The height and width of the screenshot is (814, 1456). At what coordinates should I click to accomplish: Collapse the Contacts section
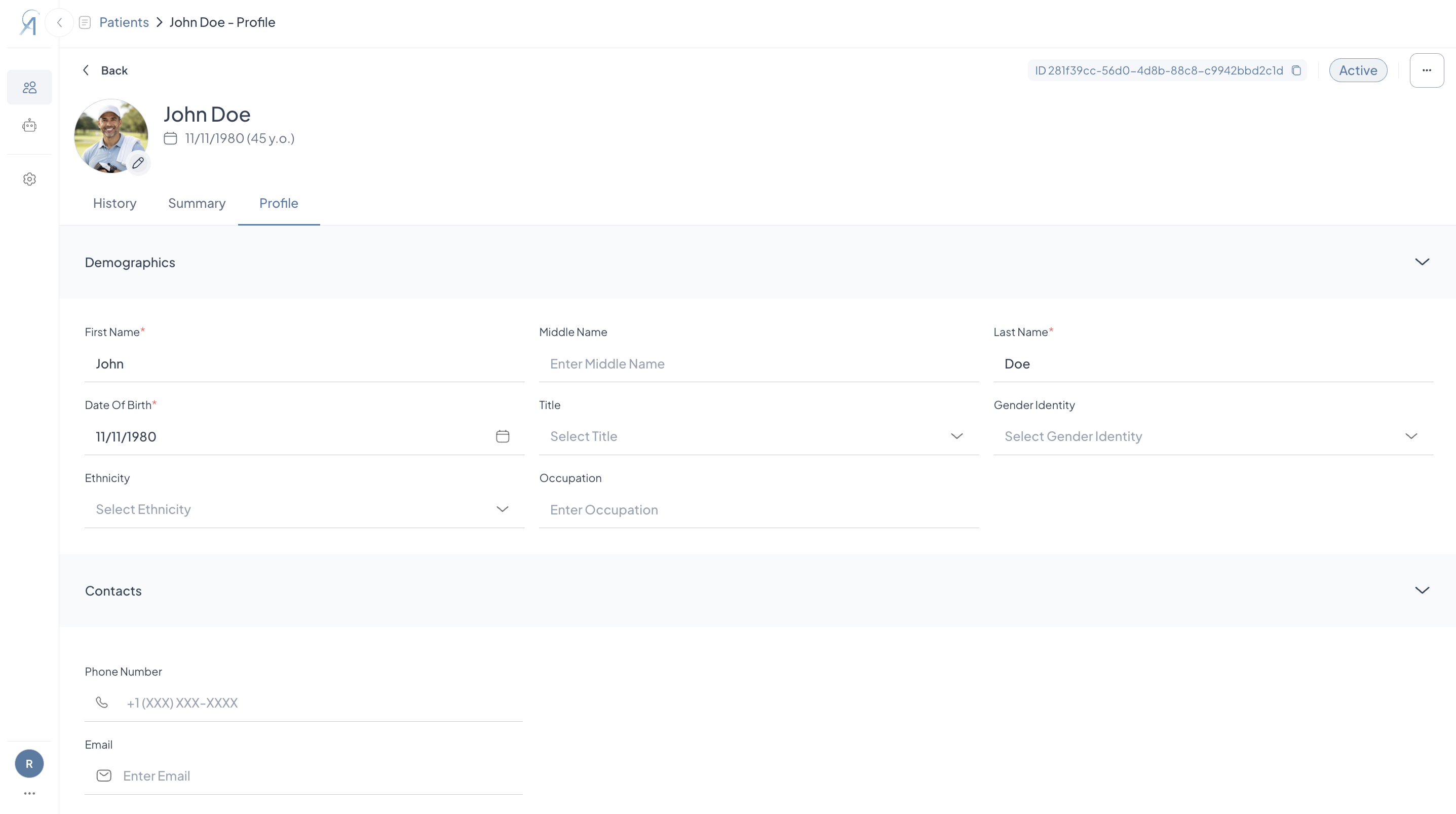click(x=1422, y=590)
